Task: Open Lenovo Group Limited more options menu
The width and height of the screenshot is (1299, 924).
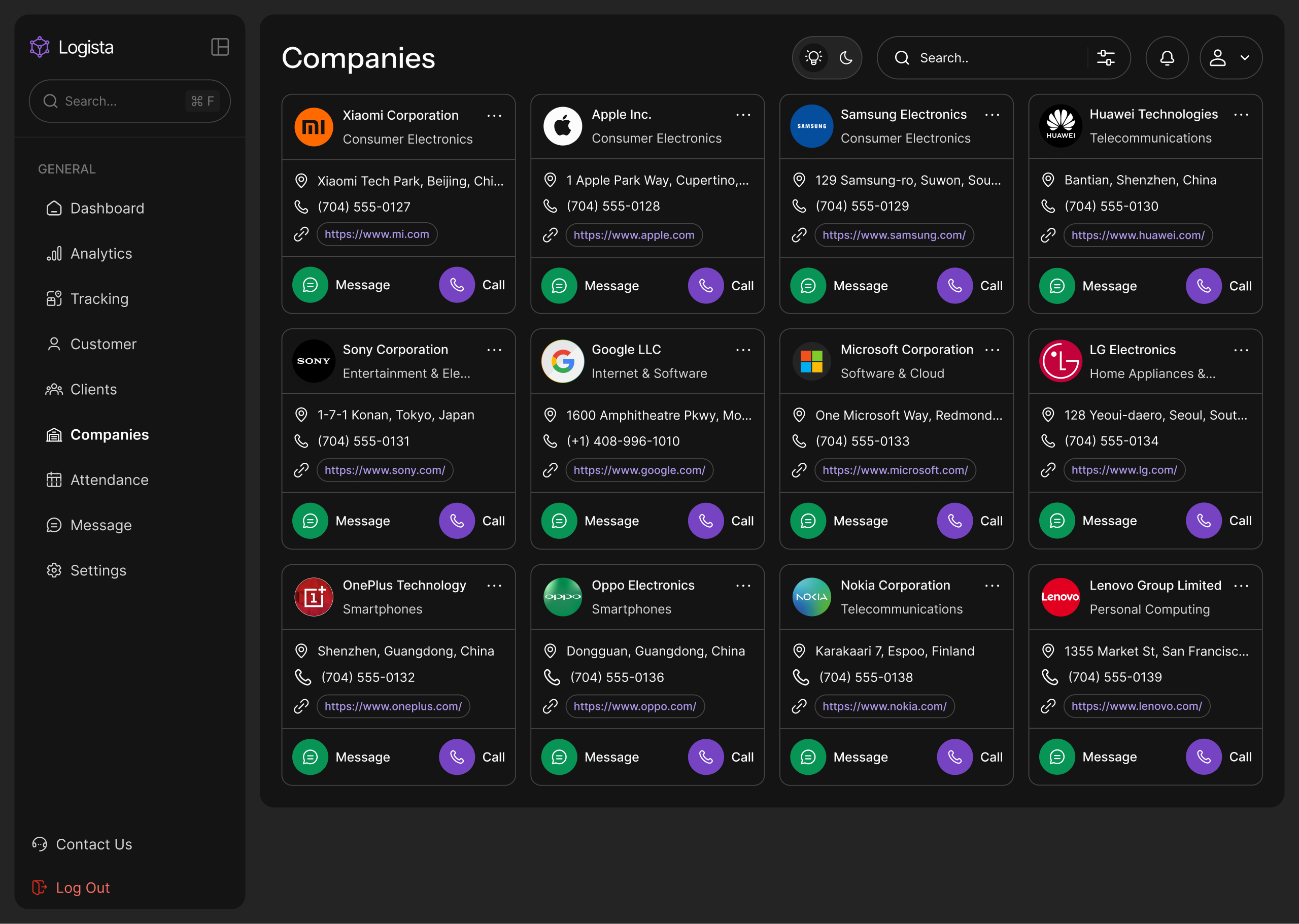Action: pos(1241,586)
